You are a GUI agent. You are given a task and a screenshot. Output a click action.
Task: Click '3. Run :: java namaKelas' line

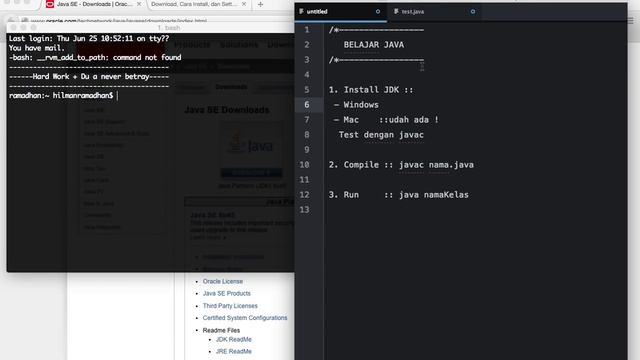pos(398,195)
